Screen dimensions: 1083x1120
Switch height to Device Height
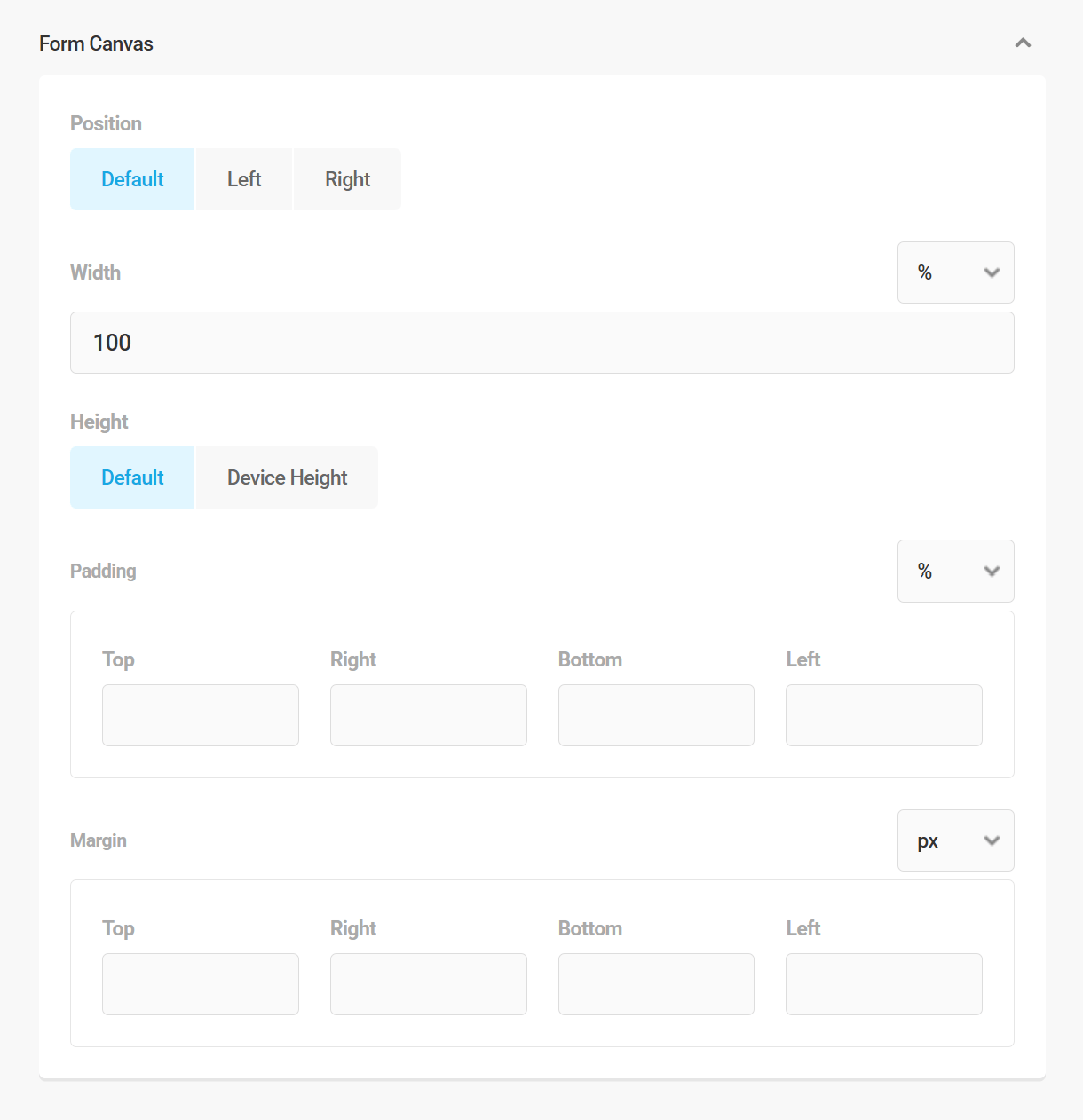(286, 477)
